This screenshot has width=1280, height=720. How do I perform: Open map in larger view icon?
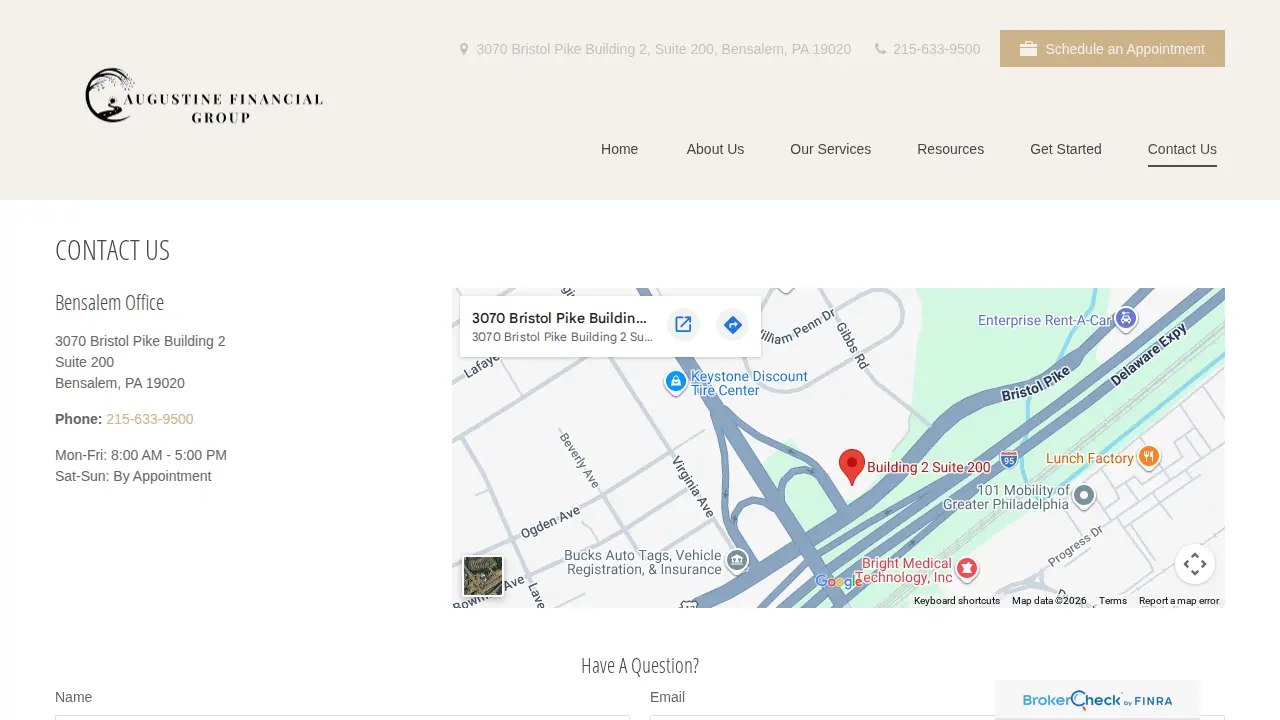(x=683, y=324)
